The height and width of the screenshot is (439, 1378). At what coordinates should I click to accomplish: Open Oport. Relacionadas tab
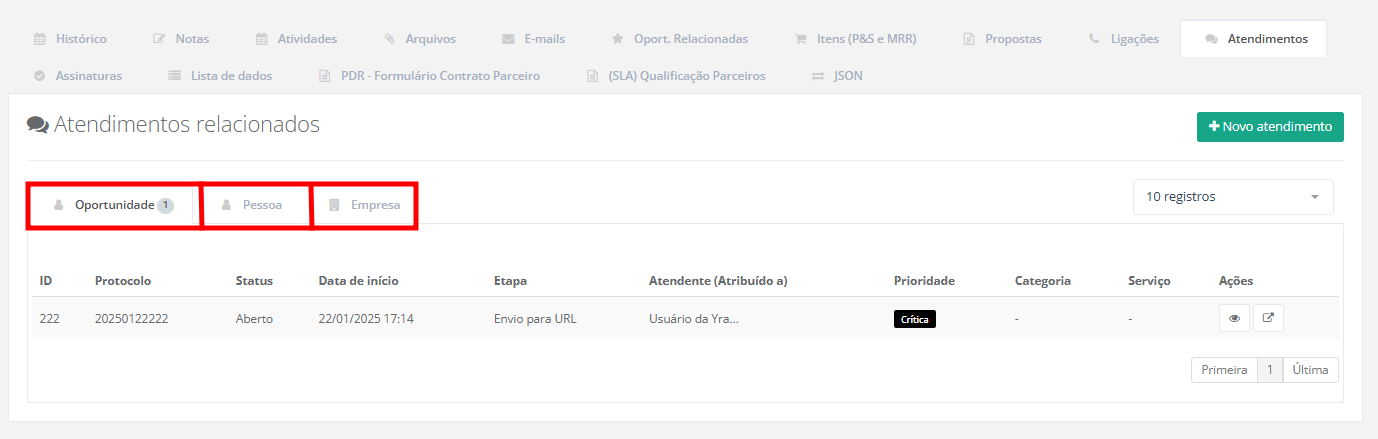[679, 39]
